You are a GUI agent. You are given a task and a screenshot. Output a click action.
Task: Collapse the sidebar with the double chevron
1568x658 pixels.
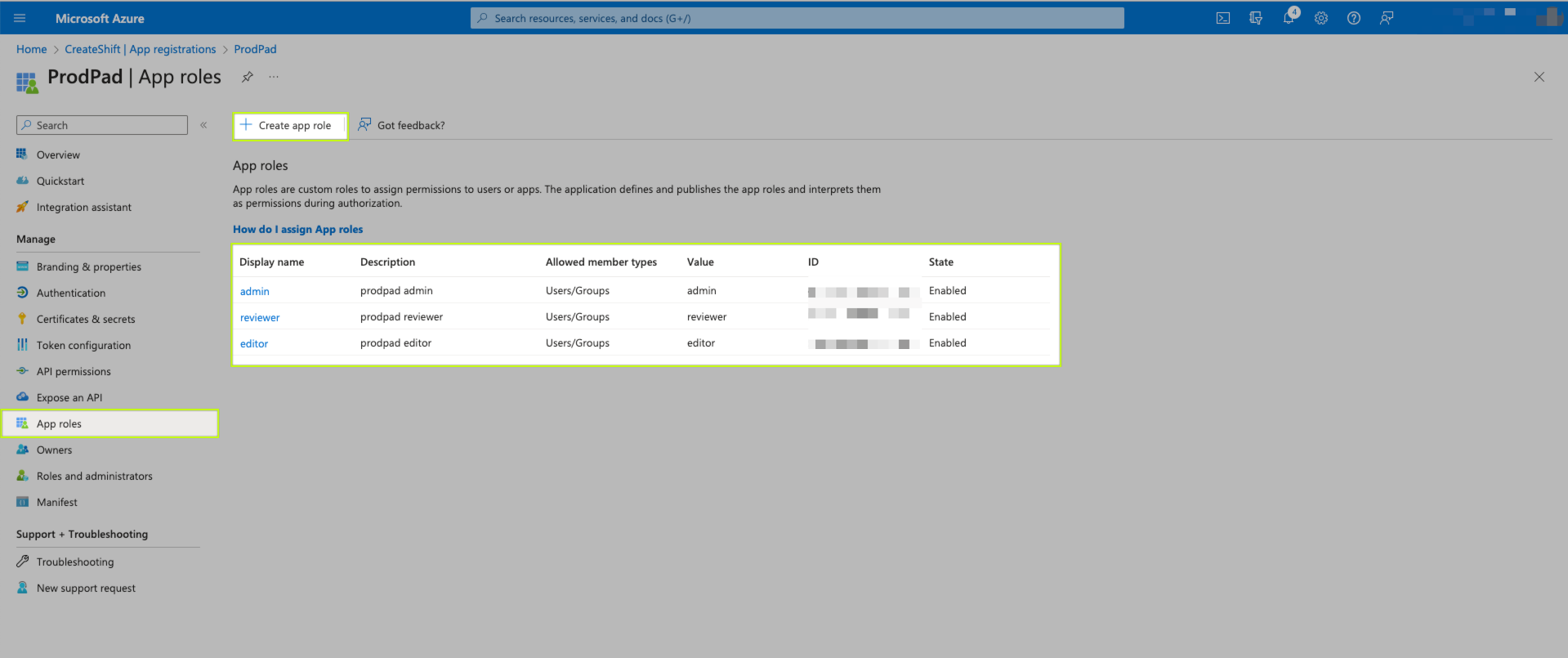click(x=203, y=125)
